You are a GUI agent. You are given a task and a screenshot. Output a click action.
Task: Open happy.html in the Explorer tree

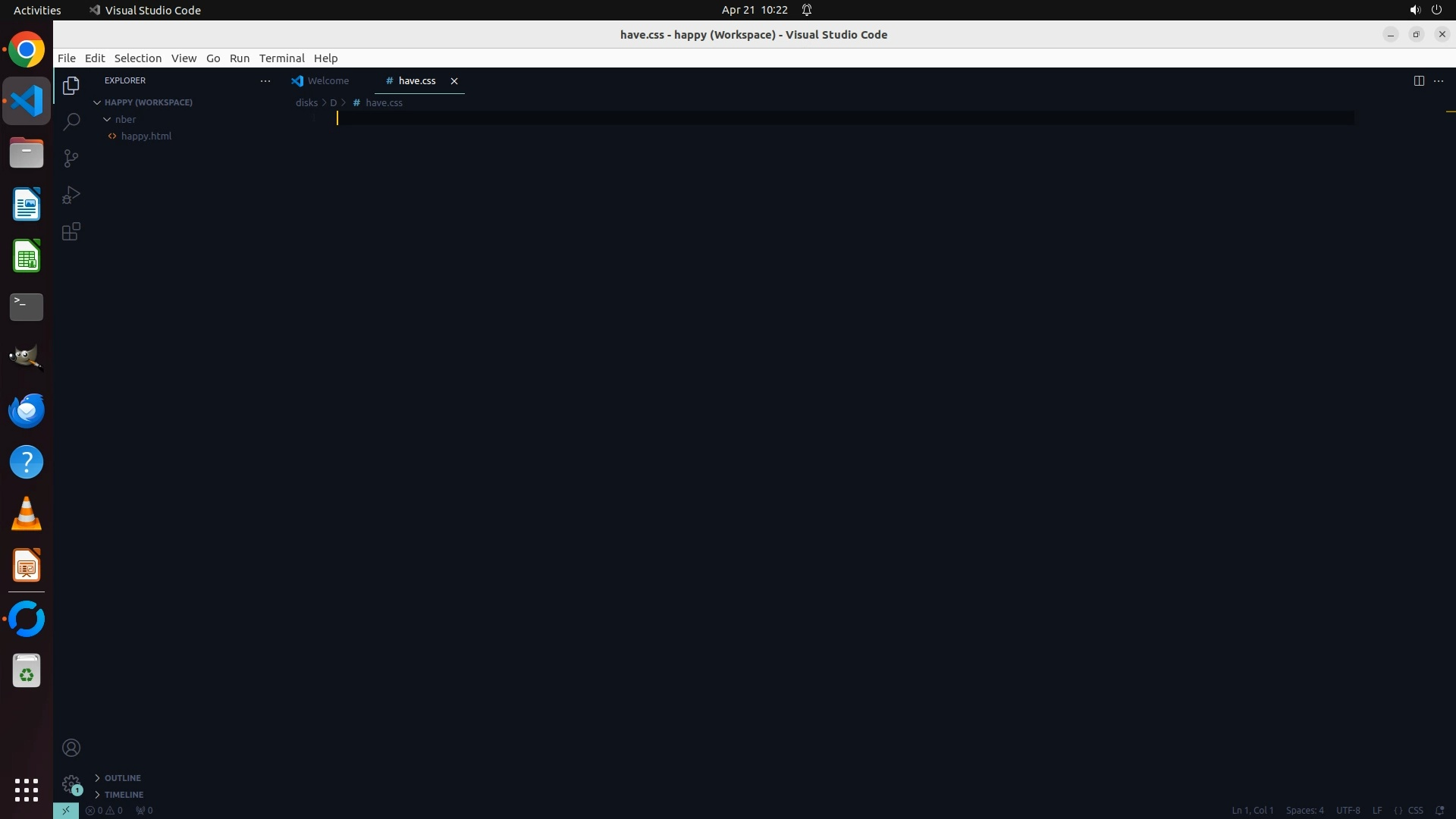point(146,136)
